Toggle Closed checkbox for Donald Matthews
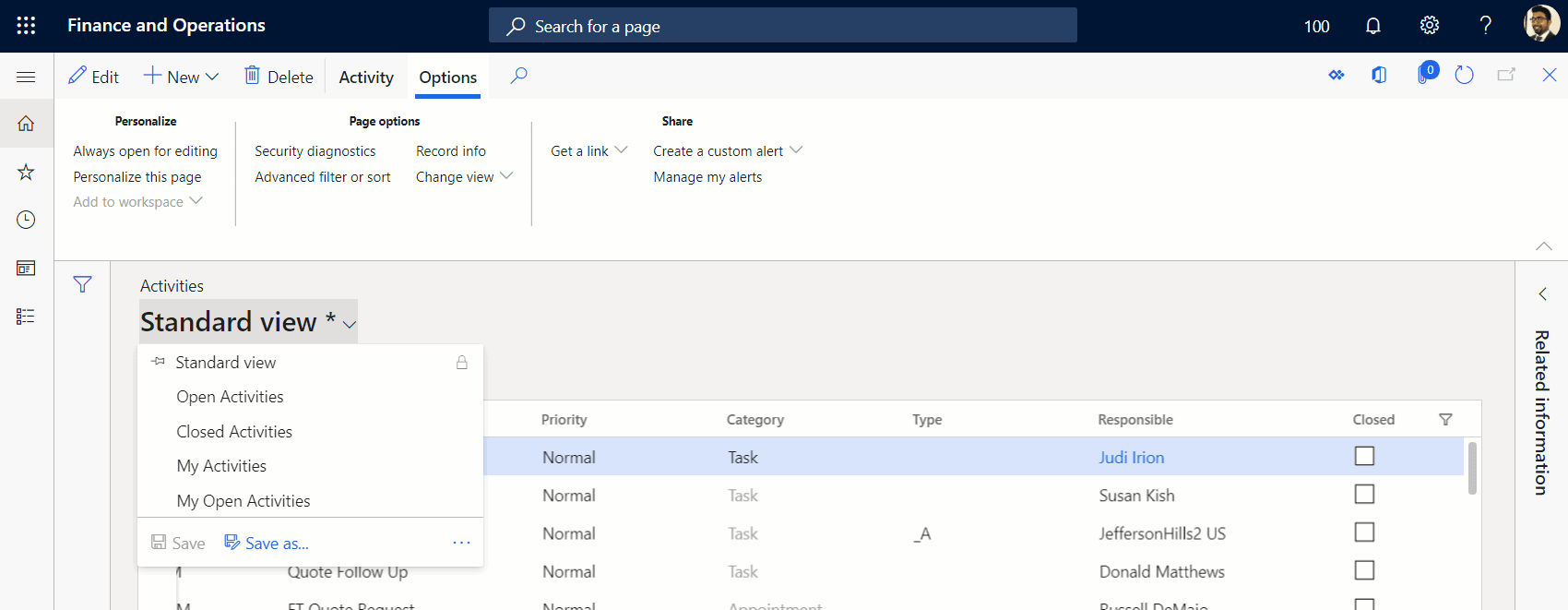Viewport: 1568px width, 610px height. pos(1364,570)
